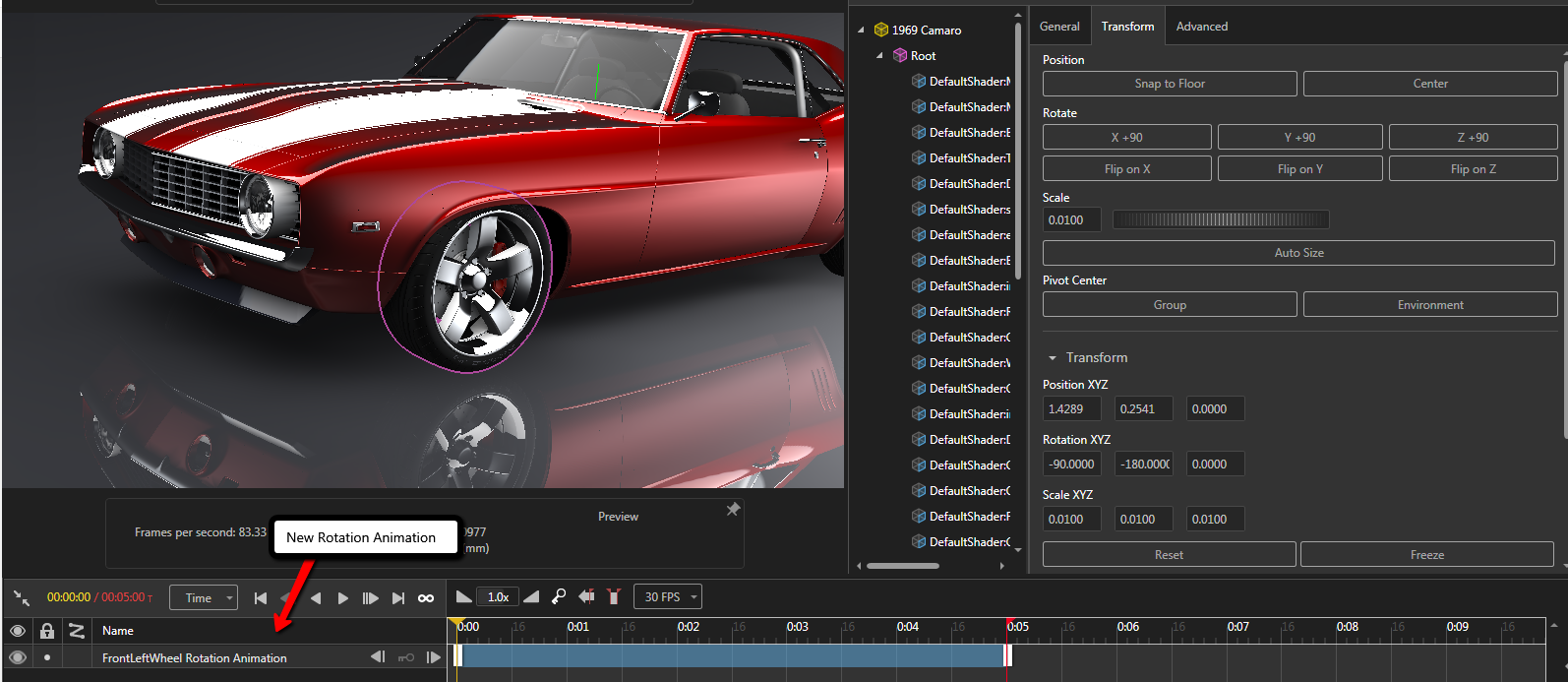Open the Time mode dropdown
1568x682 pixels.
tap(204, 597)
